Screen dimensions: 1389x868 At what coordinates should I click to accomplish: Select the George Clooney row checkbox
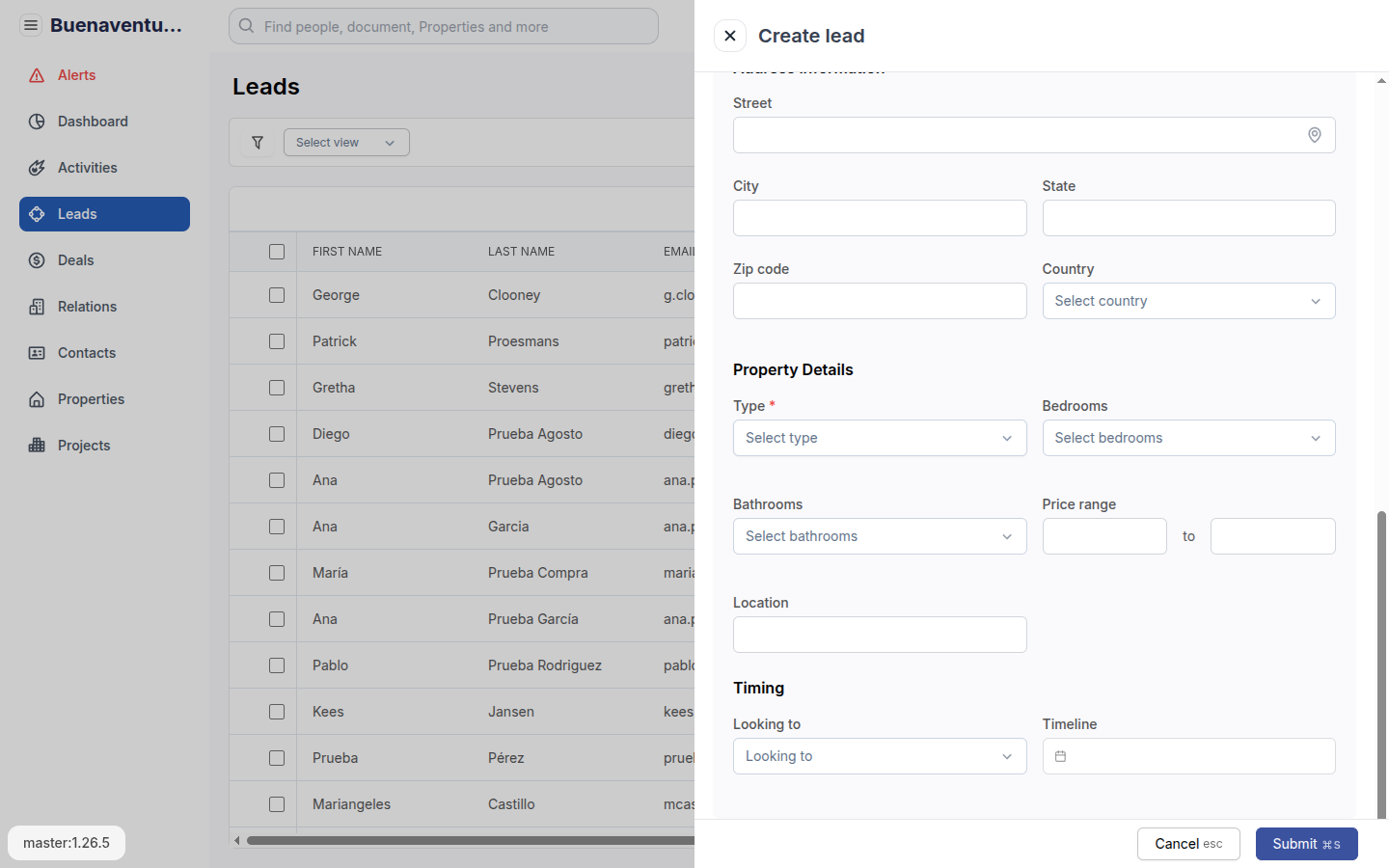pos(277,295)
